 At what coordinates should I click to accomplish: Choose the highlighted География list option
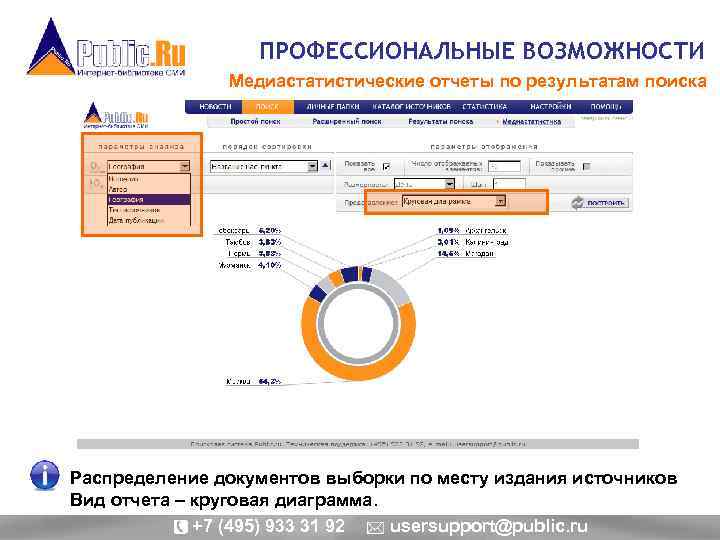[149, 199]
